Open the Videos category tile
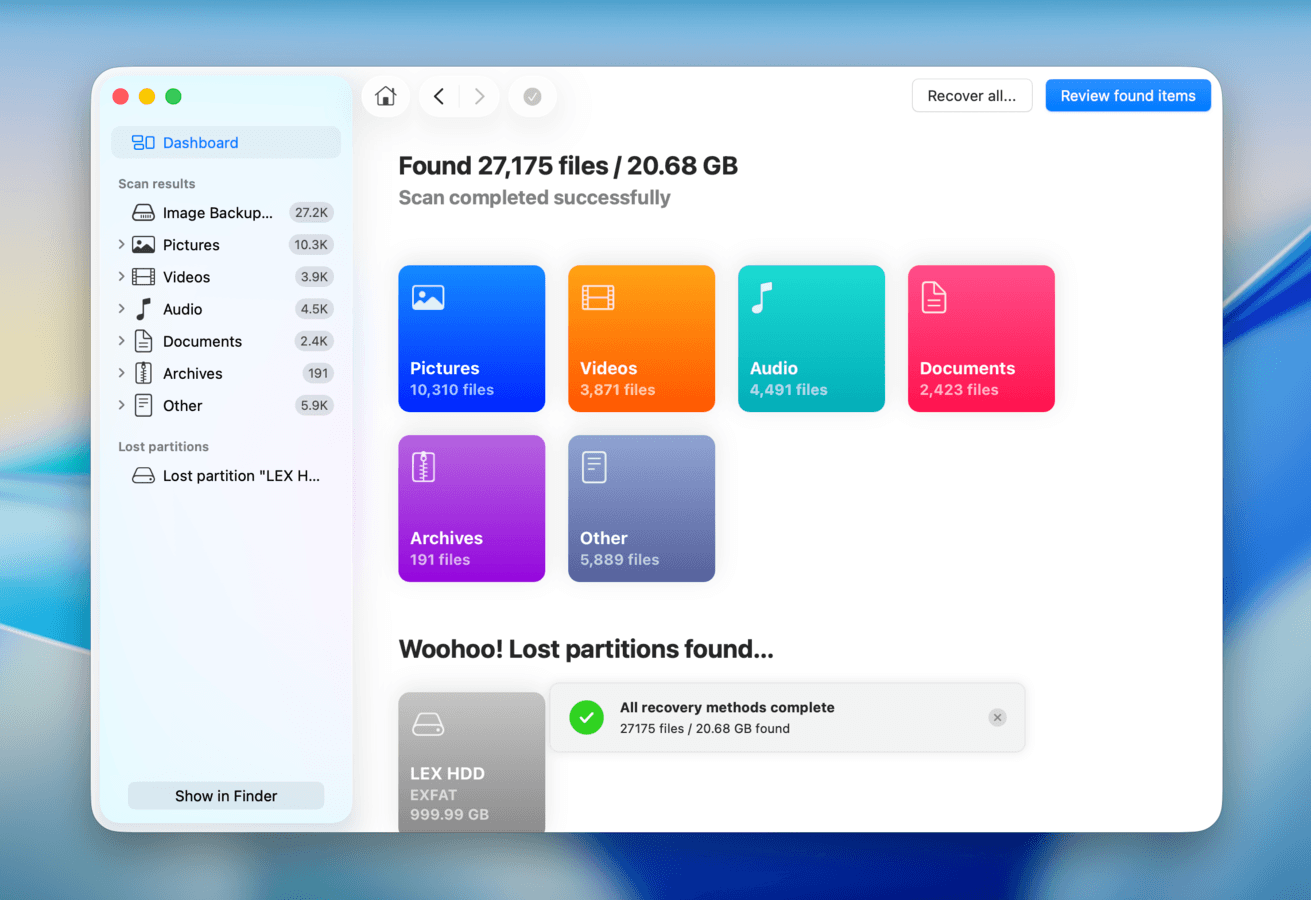This screenshot has height=900, width=1311. click(641, 338)
